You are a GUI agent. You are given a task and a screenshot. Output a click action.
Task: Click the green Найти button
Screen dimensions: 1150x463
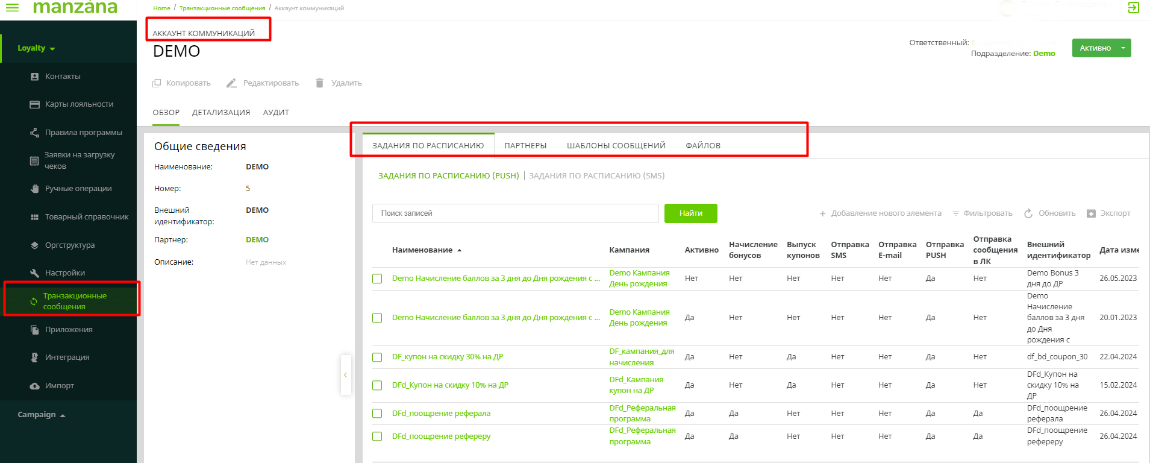click(690, 213)
